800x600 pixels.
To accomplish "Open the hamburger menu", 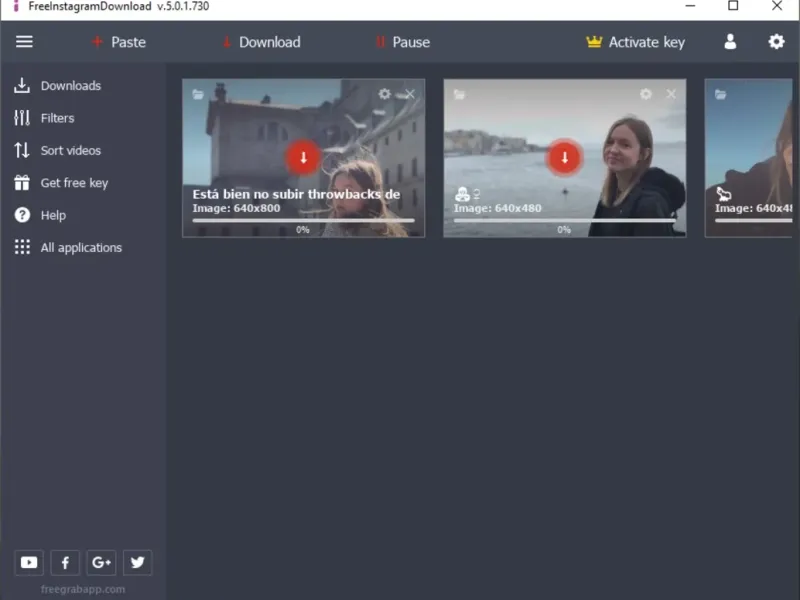I will tap(24, 42).
